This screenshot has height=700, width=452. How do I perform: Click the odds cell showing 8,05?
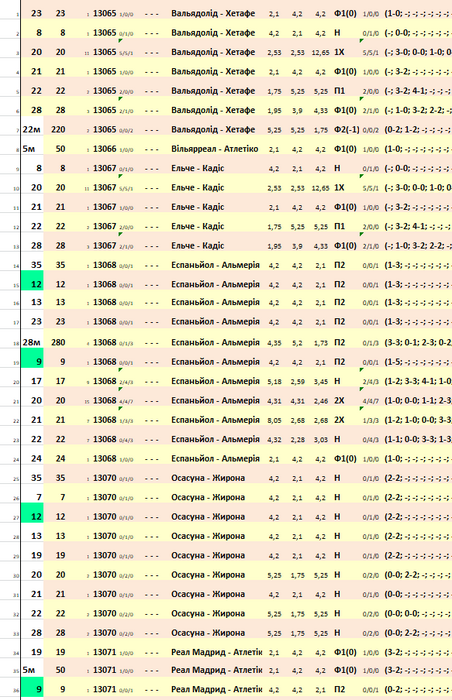tap(274, 420)
